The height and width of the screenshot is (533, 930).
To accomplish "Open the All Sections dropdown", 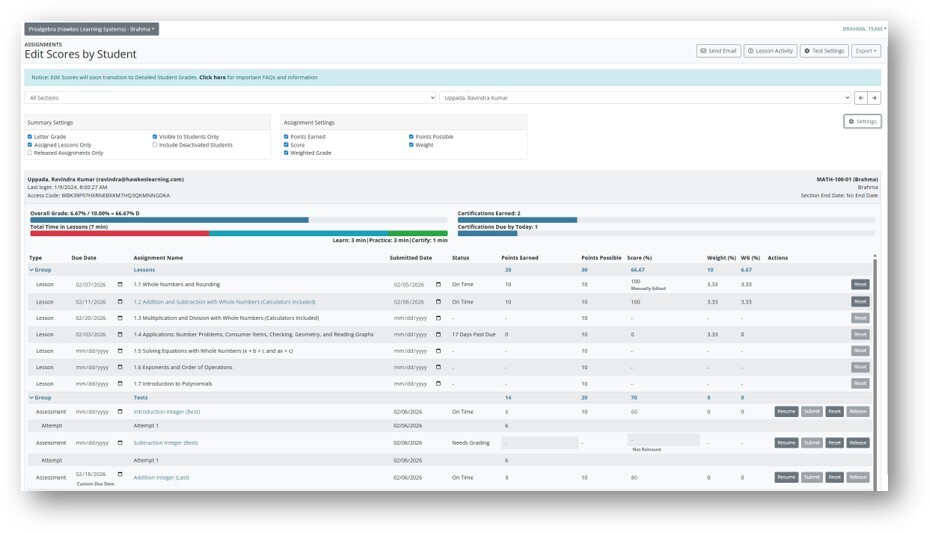I will point(230,98).
